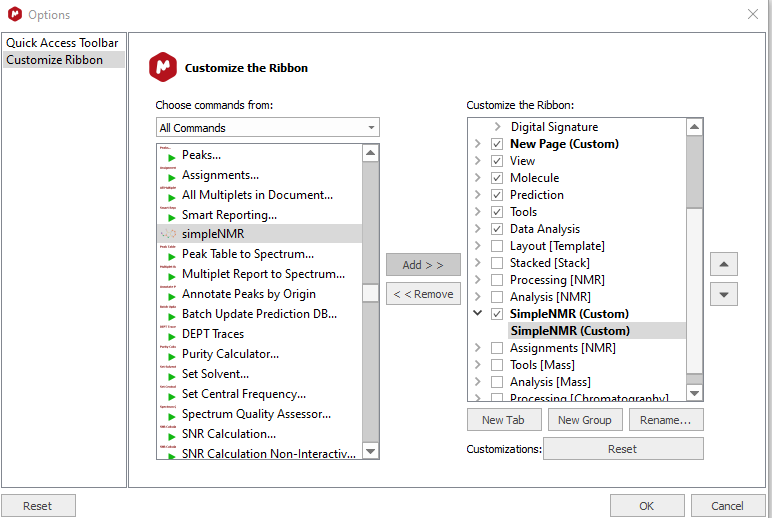Click the Rename... button

pos(666,420)
